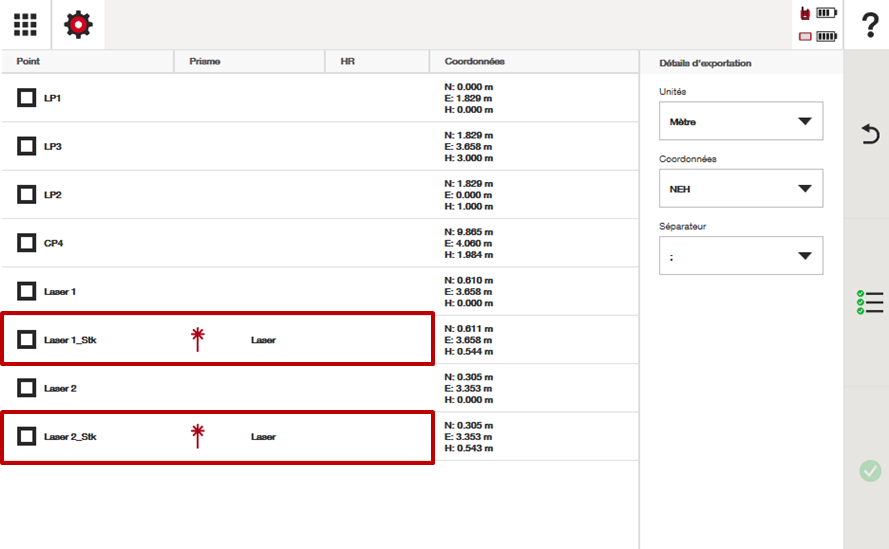This screenshot has height=549, width=889.
Task: Expand the Unités dropdown showing Mètre
Action: [740, 121]
